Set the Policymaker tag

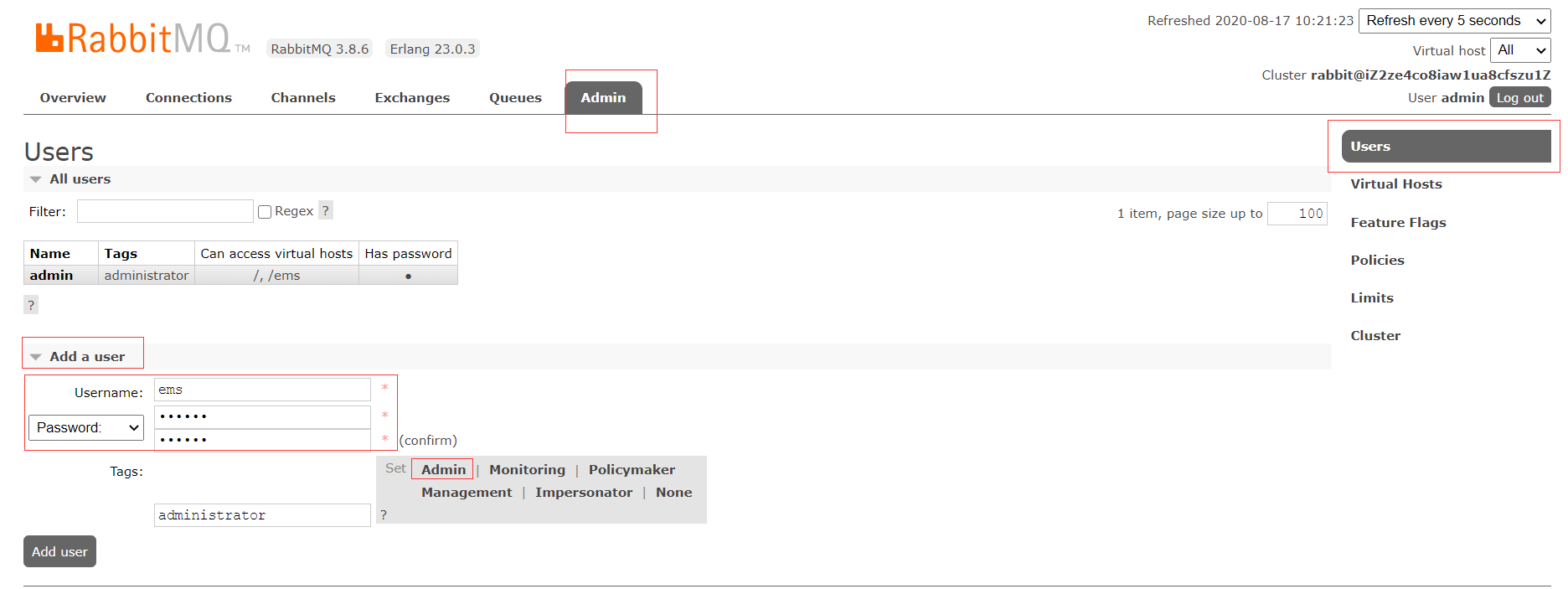point(632,470)
